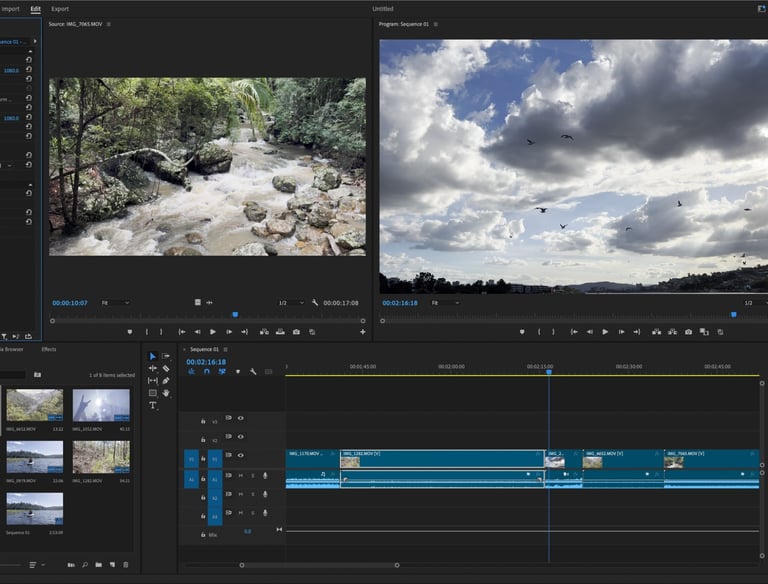Click the Source monitor playhead scrubber
Screen dimensions: 768x584
point(235,314)
